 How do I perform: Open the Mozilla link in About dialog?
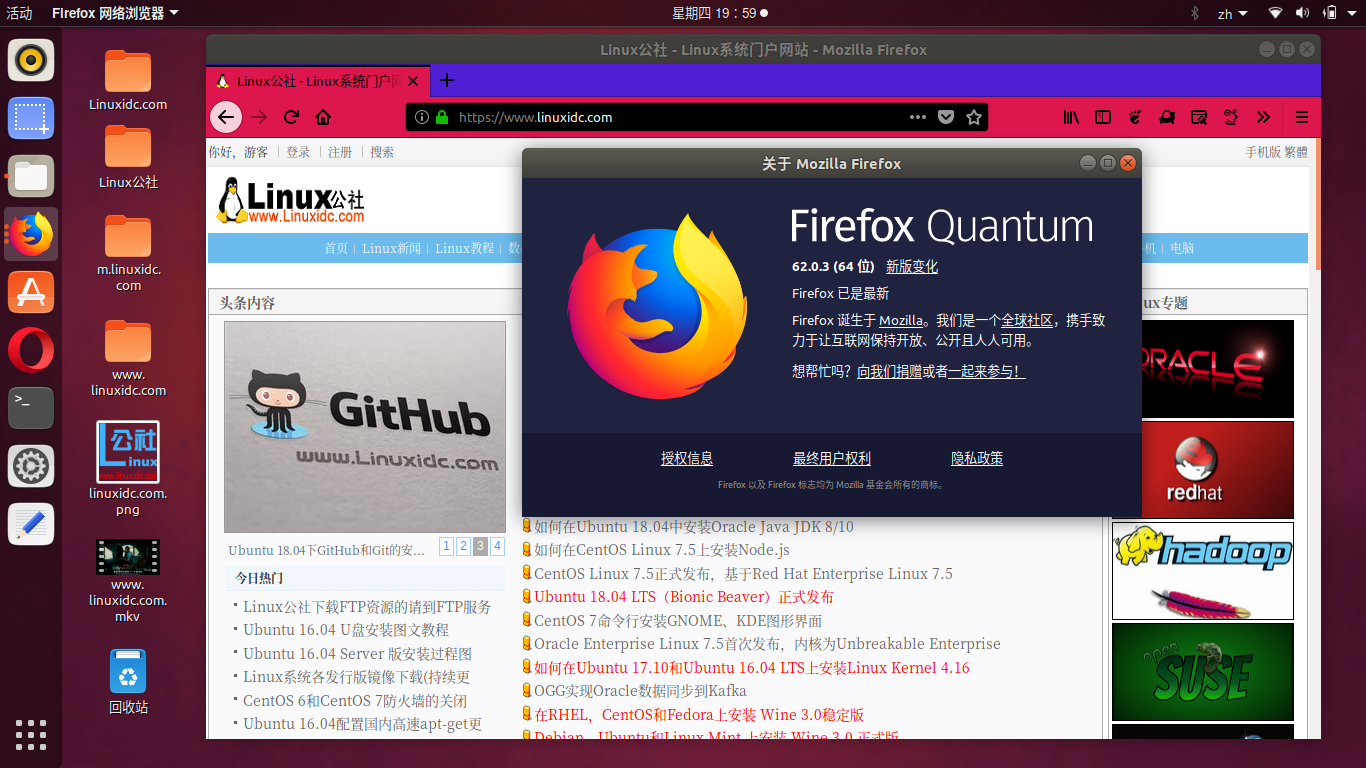coord(901,321)
